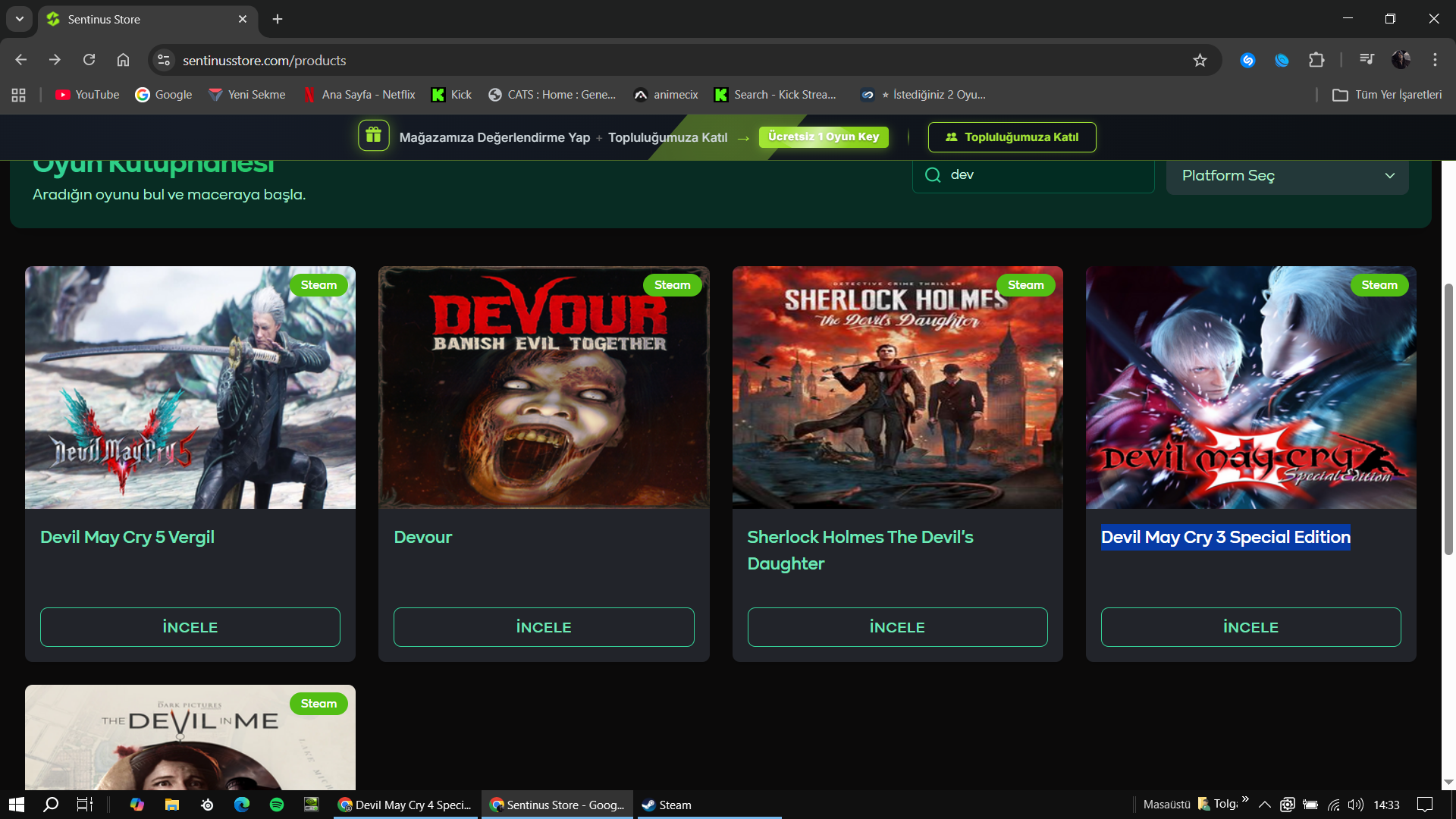This screenshot has height=819, width=1456.
Task: Switch to the Sentinus Store tab
Action: click(x=147, y=19)
